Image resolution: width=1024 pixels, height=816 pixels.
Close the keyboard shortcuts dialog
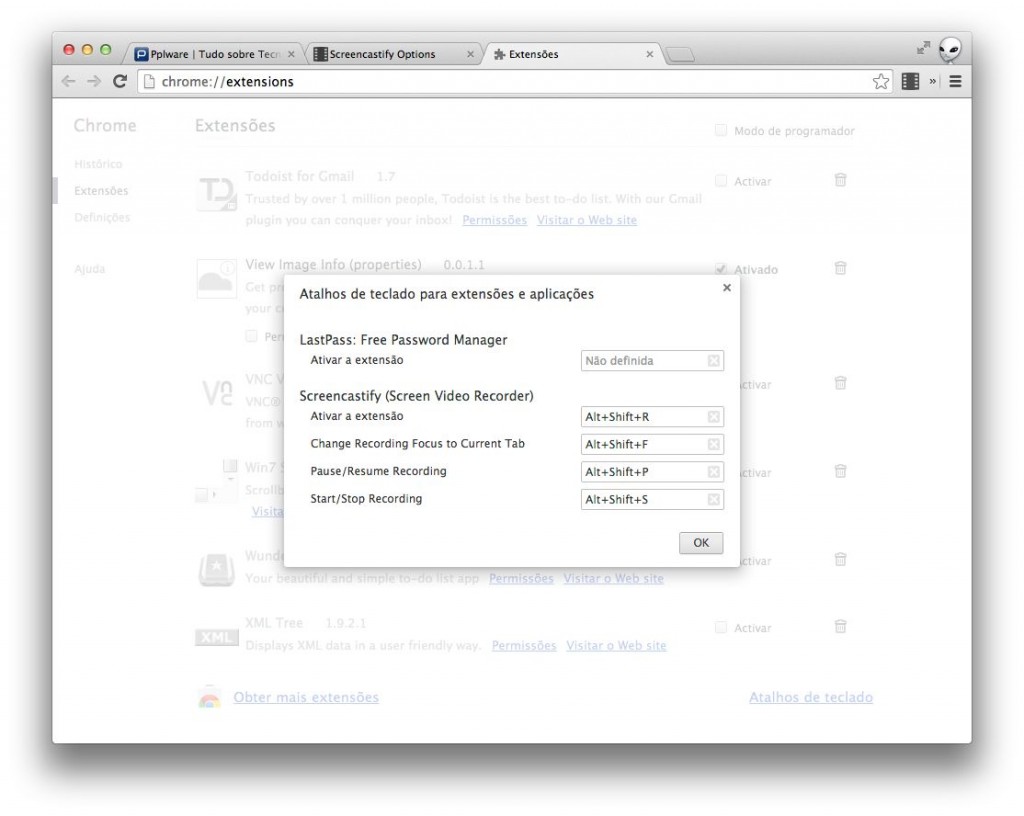(727, 287)
